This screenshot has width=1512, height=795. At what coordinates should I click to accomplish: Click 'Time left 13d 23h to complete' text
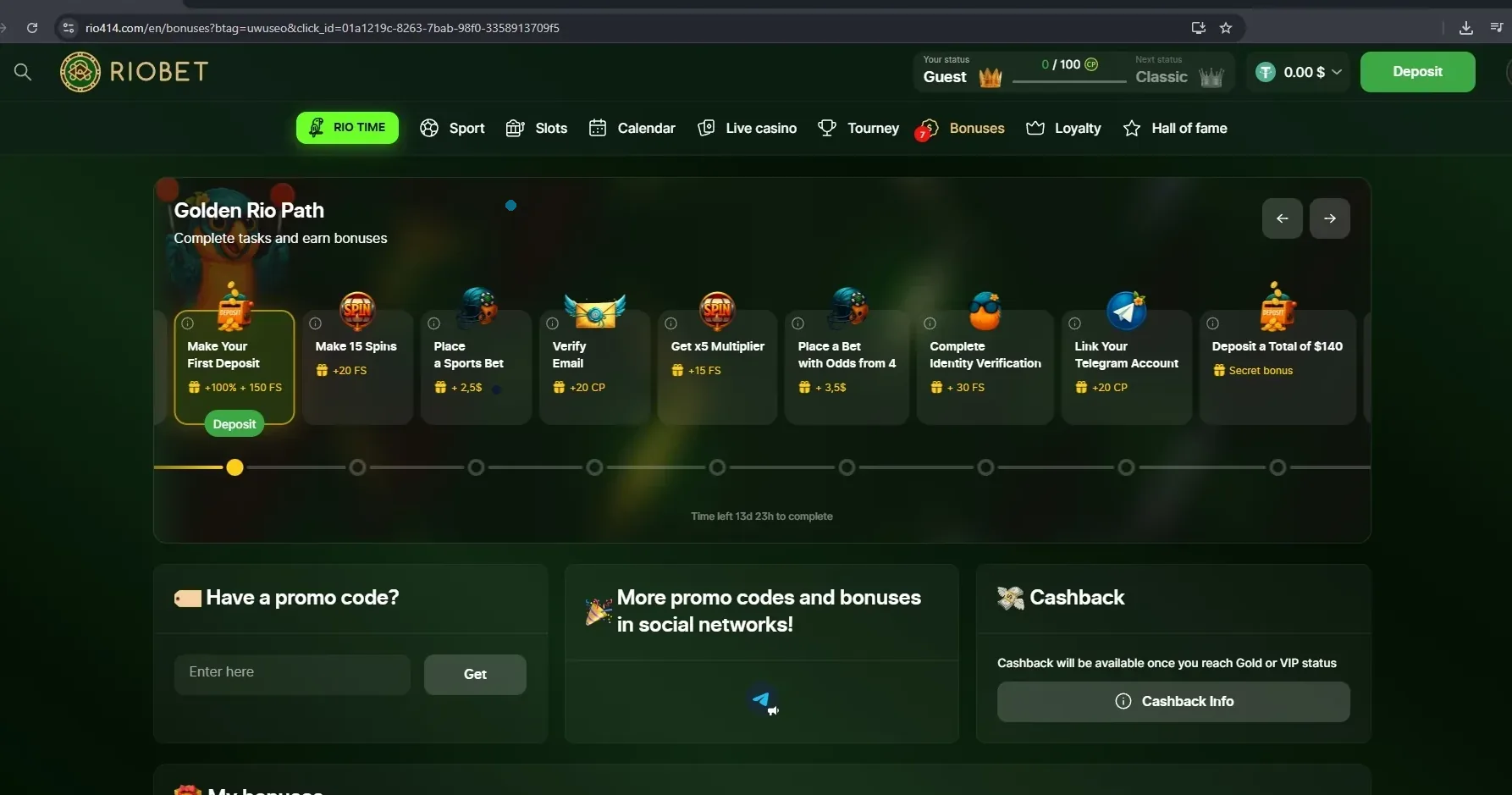(762, 516)
